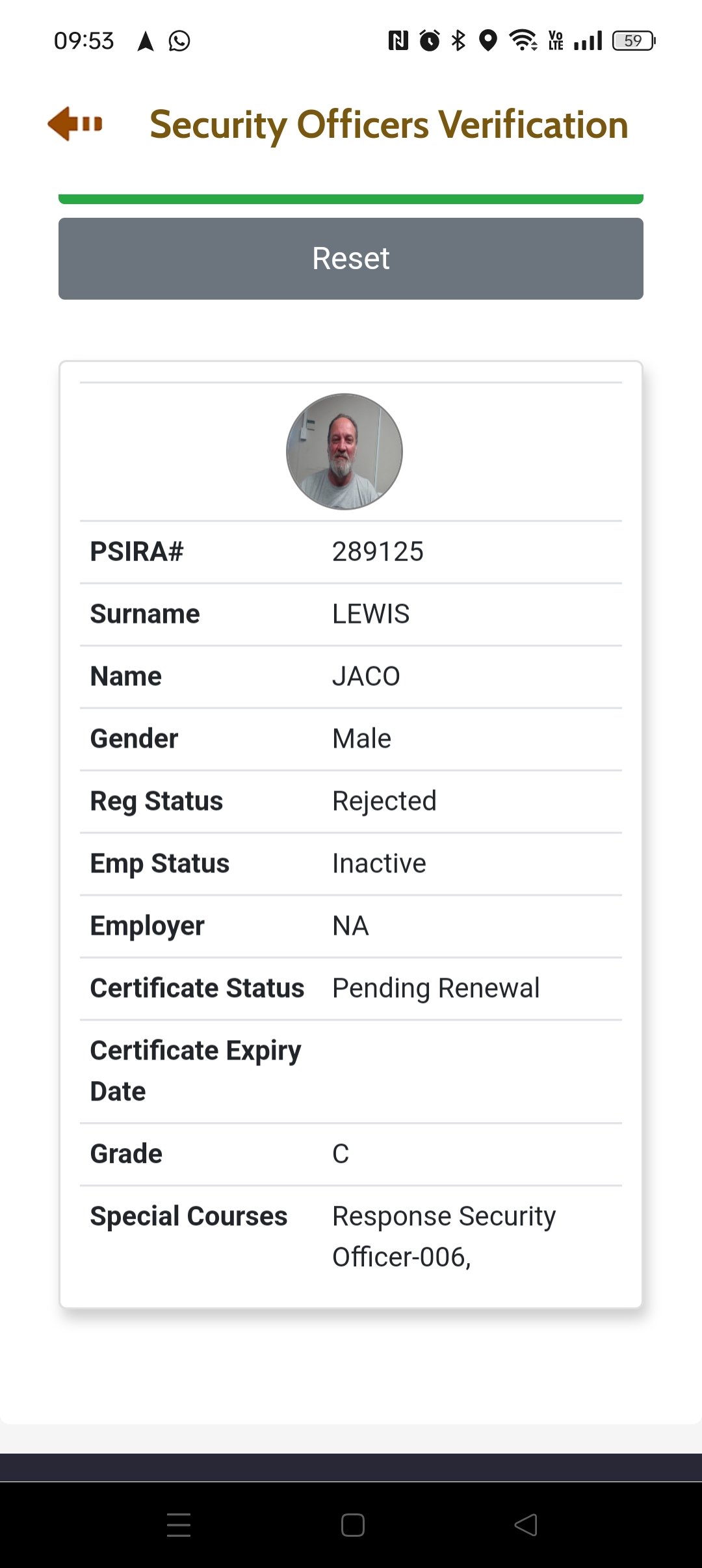Image resolution: width=702 pixels, height=1568 pixels.
Task: Tap the Wi-Fi signal icon
Action: (x=523, y=41)
